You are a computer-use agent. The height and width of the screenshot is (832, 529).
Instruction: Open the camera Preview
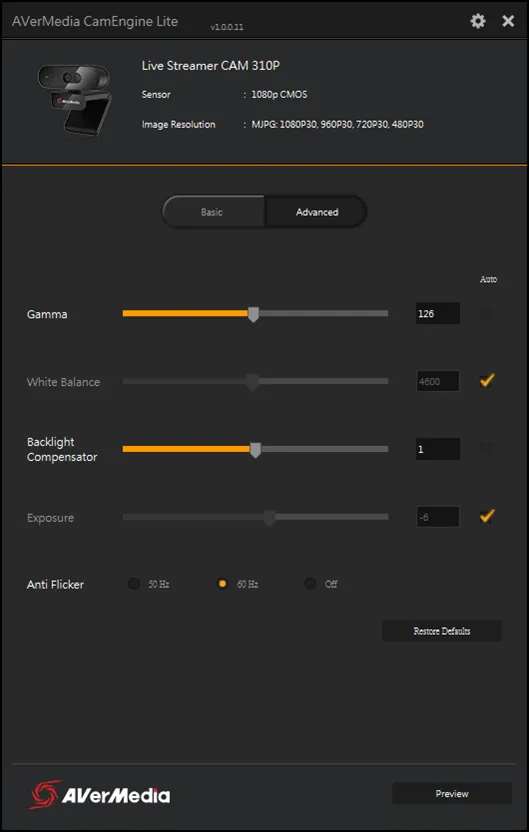click(x=452, y=794)
